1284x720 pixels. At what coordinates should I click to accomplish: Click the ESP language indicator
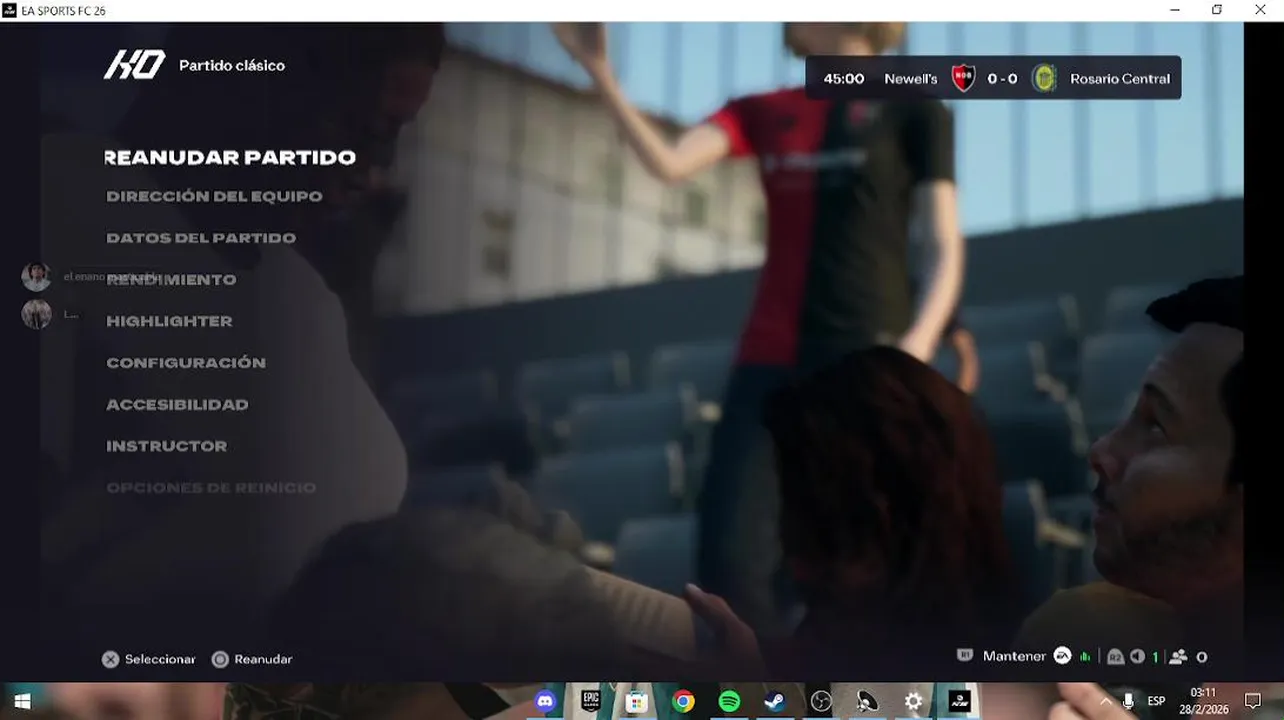click(x=1156, y=702)
